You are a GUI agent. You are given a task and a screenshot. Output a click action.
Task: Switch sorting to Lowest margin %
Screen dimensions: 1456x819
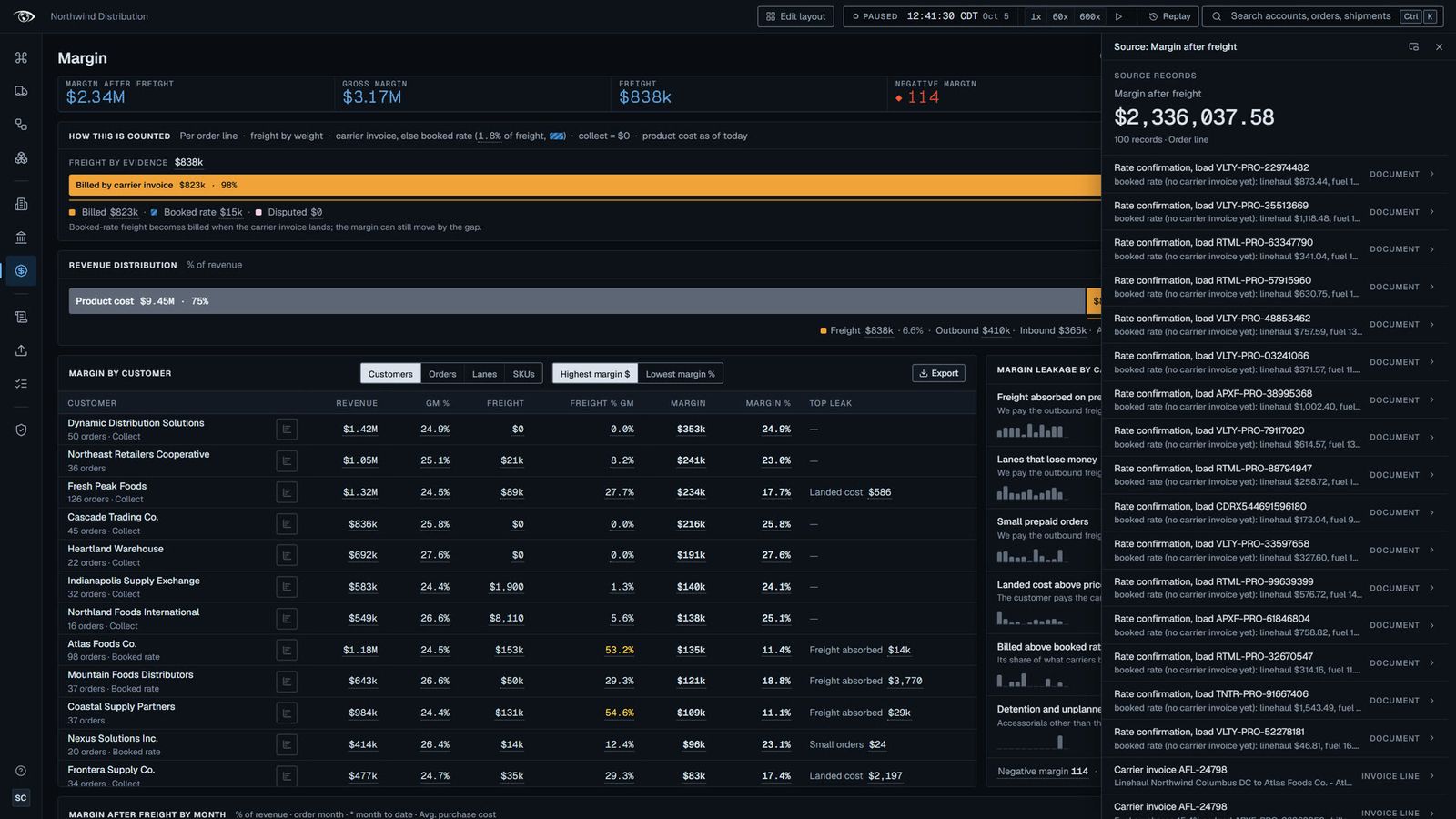click(x=681, y=374)
